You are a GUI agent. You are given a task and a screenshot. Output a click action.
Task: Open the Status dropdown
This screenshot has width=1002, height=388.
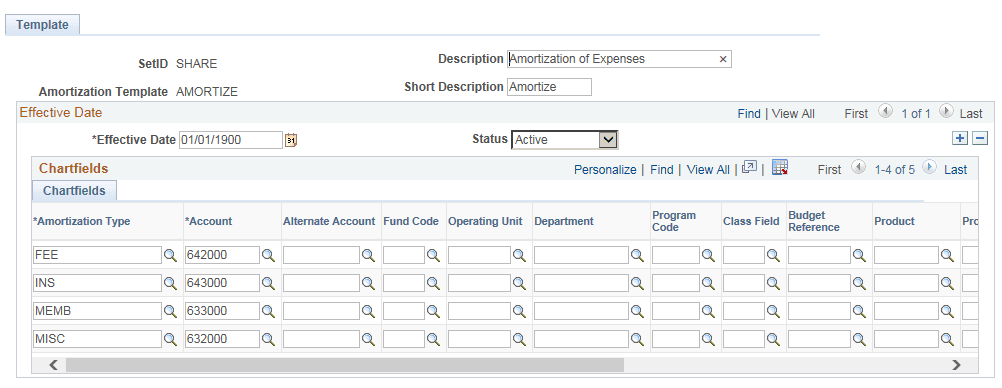click(608, 139)
